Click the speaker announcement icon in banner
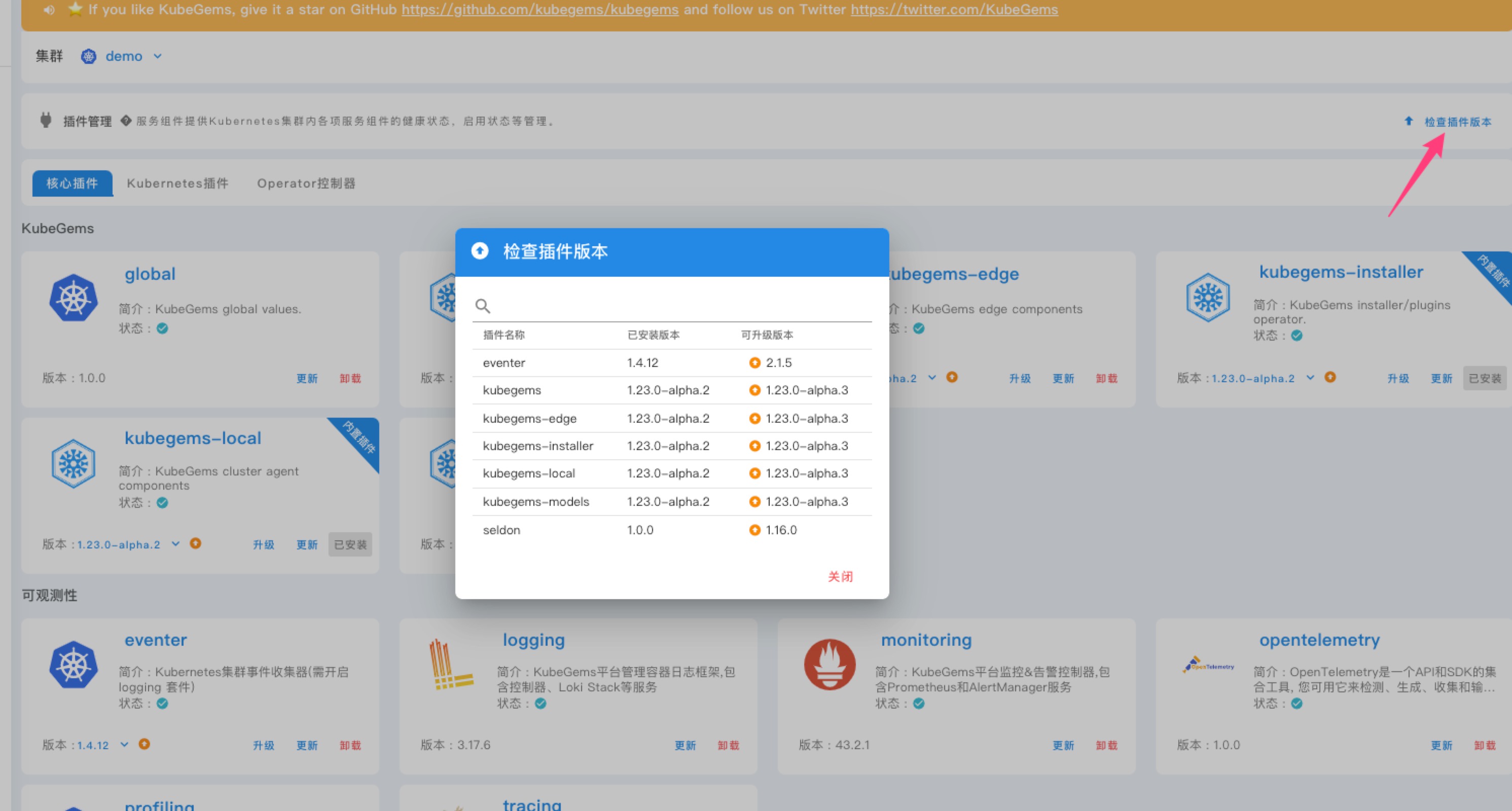This screenshot has height=811, width=1512. (x=49, y=10)
